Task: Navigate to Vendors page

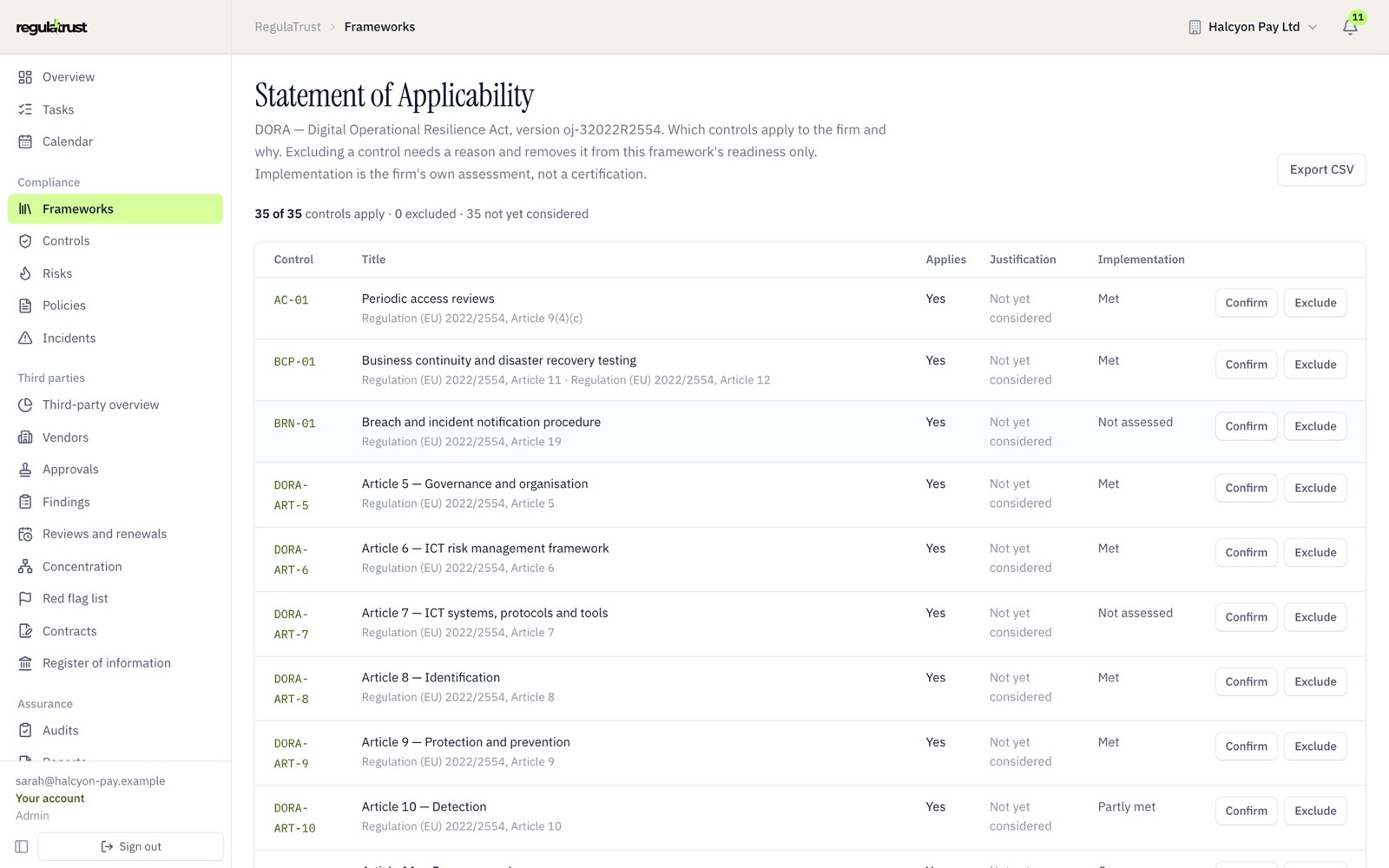Action: (x=115, y=437)
